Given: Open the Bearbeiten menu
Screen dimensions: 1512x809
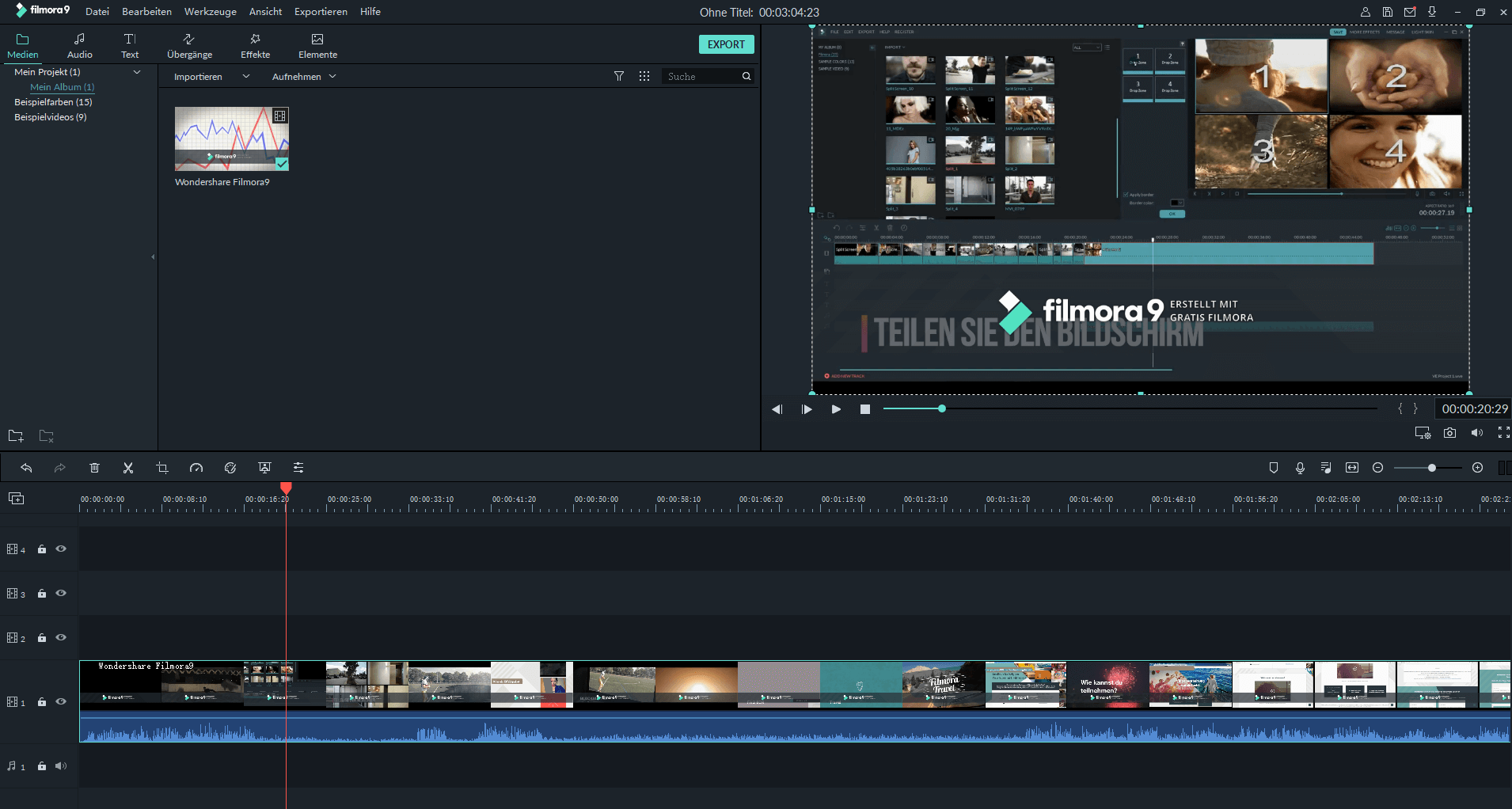Looking at the screenshot, I should 146,12.
